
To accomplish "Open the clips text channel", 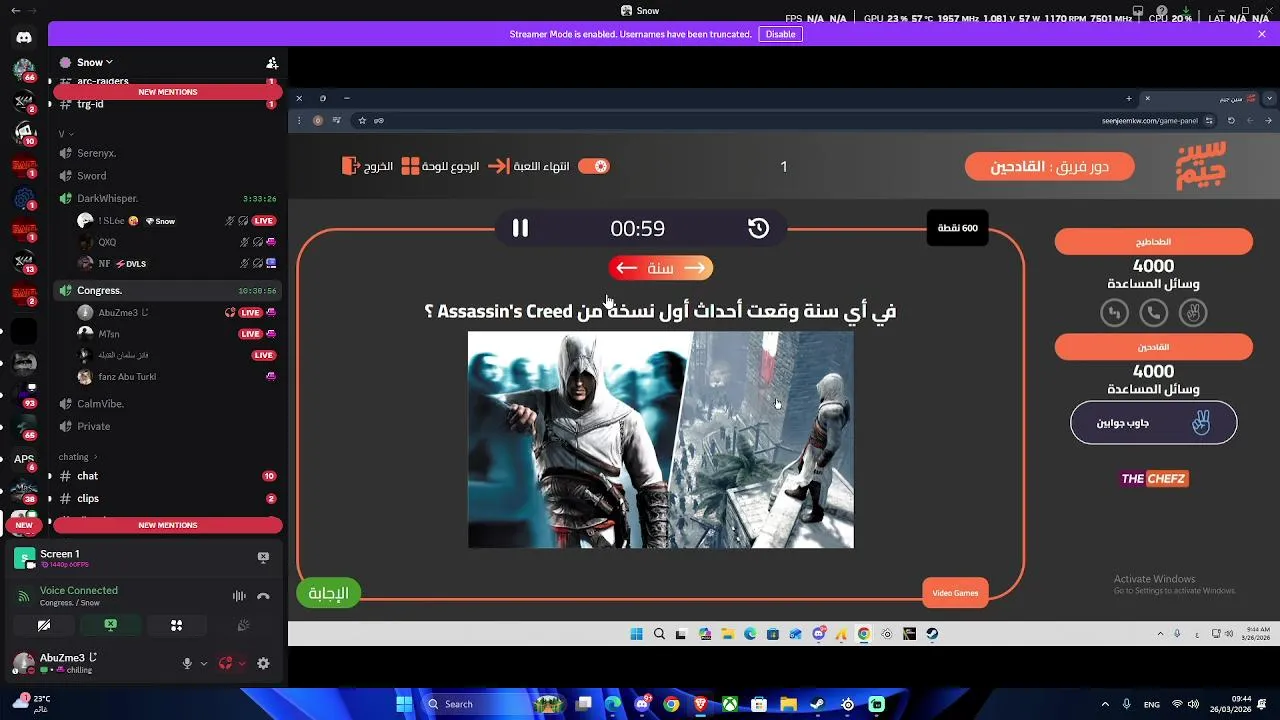I will click(168, 498).
